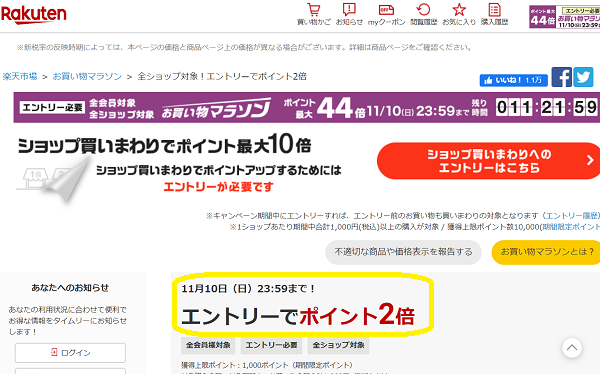
Task: Click the ログイン button in sidebar
Action: [x=70, y=353]
